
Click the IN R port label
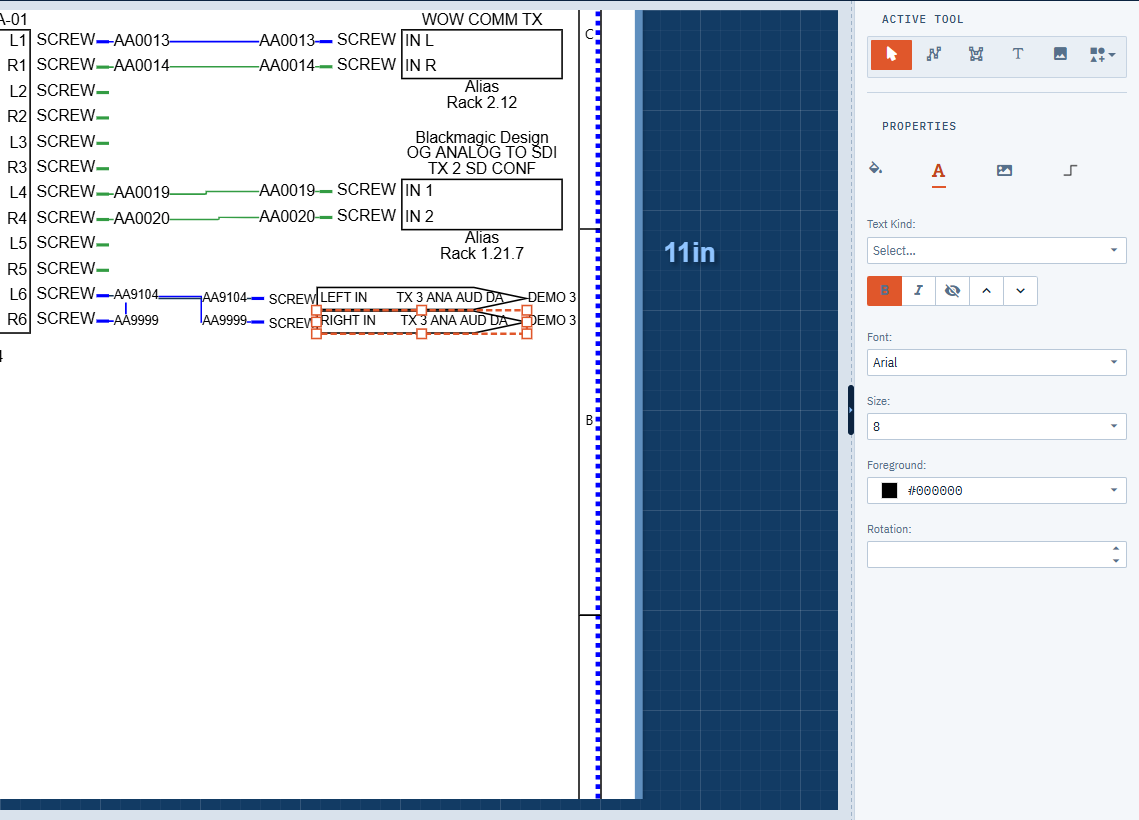click(x=421, y=65)
